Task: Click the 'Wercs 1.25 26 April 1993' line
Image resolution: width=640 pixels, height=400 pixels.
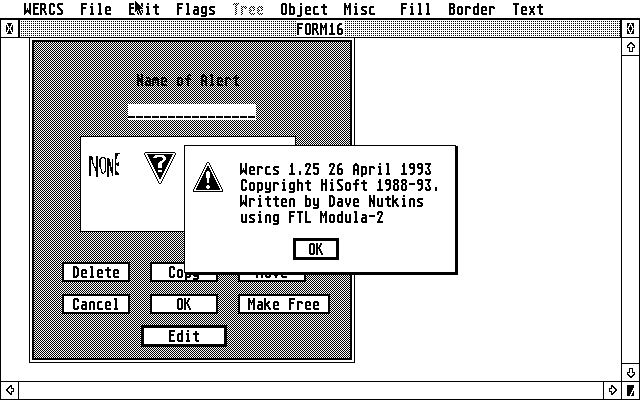Action: pos(336,169)
